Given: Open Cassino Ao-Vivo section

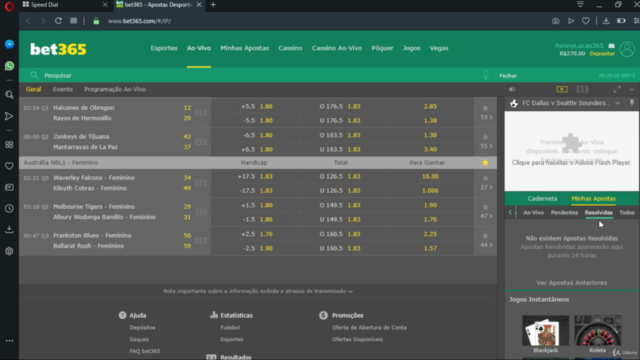Looking at the screenshot, I should (337, 48).
